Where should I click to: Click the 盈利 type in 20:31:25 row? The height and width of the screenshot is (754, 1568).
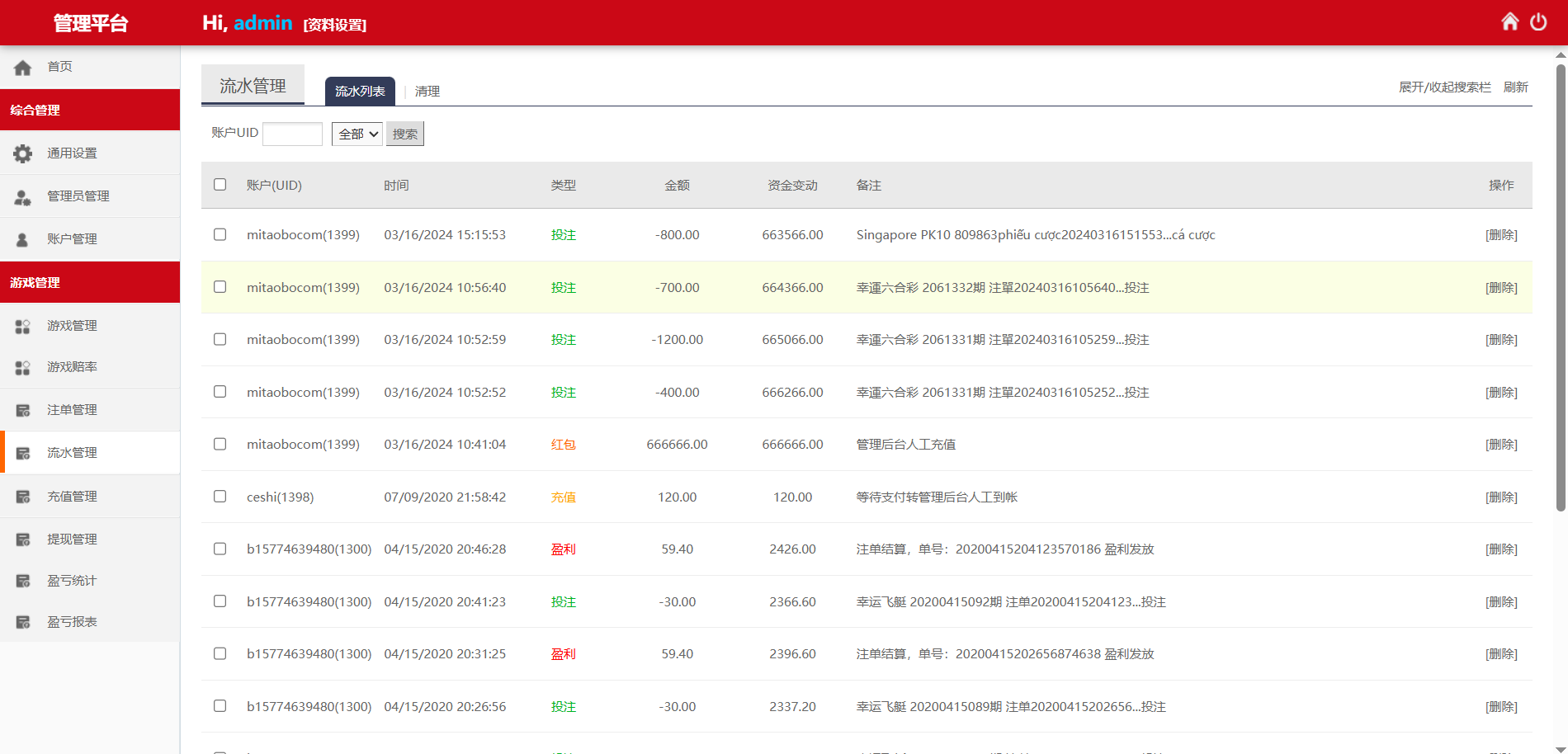point(564,654)
